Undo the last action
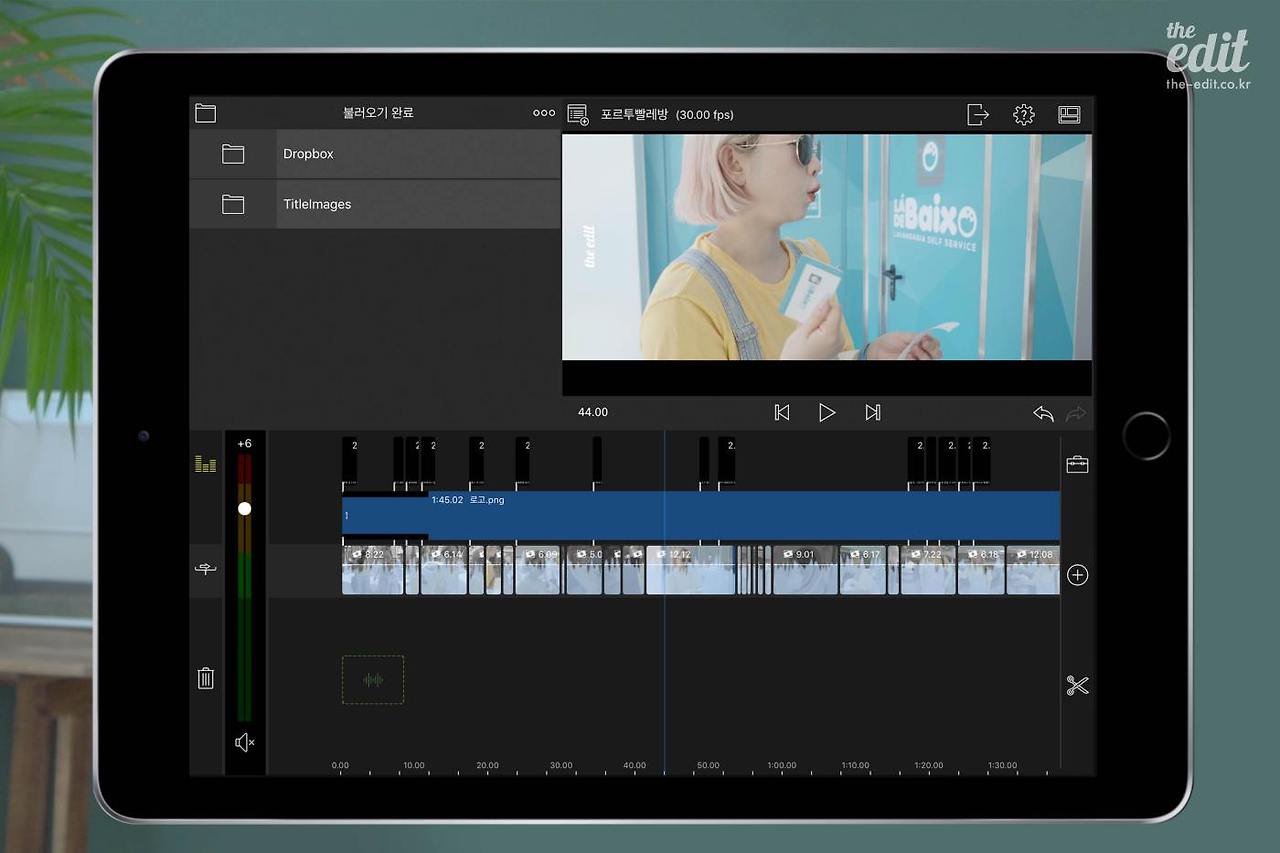1280x853 pixels. 1043,413
